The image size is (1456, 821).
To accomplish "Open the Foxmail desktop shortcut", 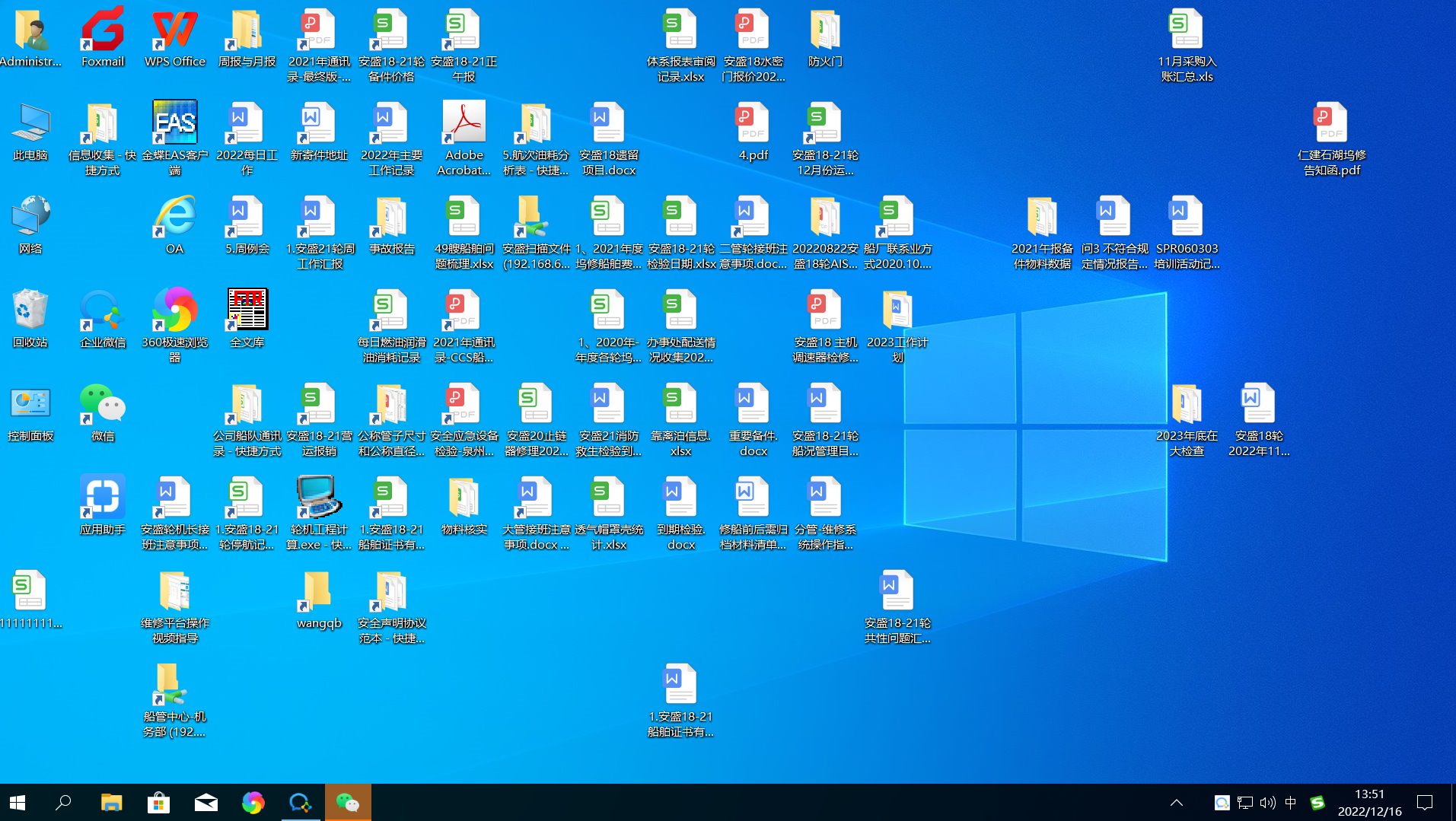I will (103, 32).
